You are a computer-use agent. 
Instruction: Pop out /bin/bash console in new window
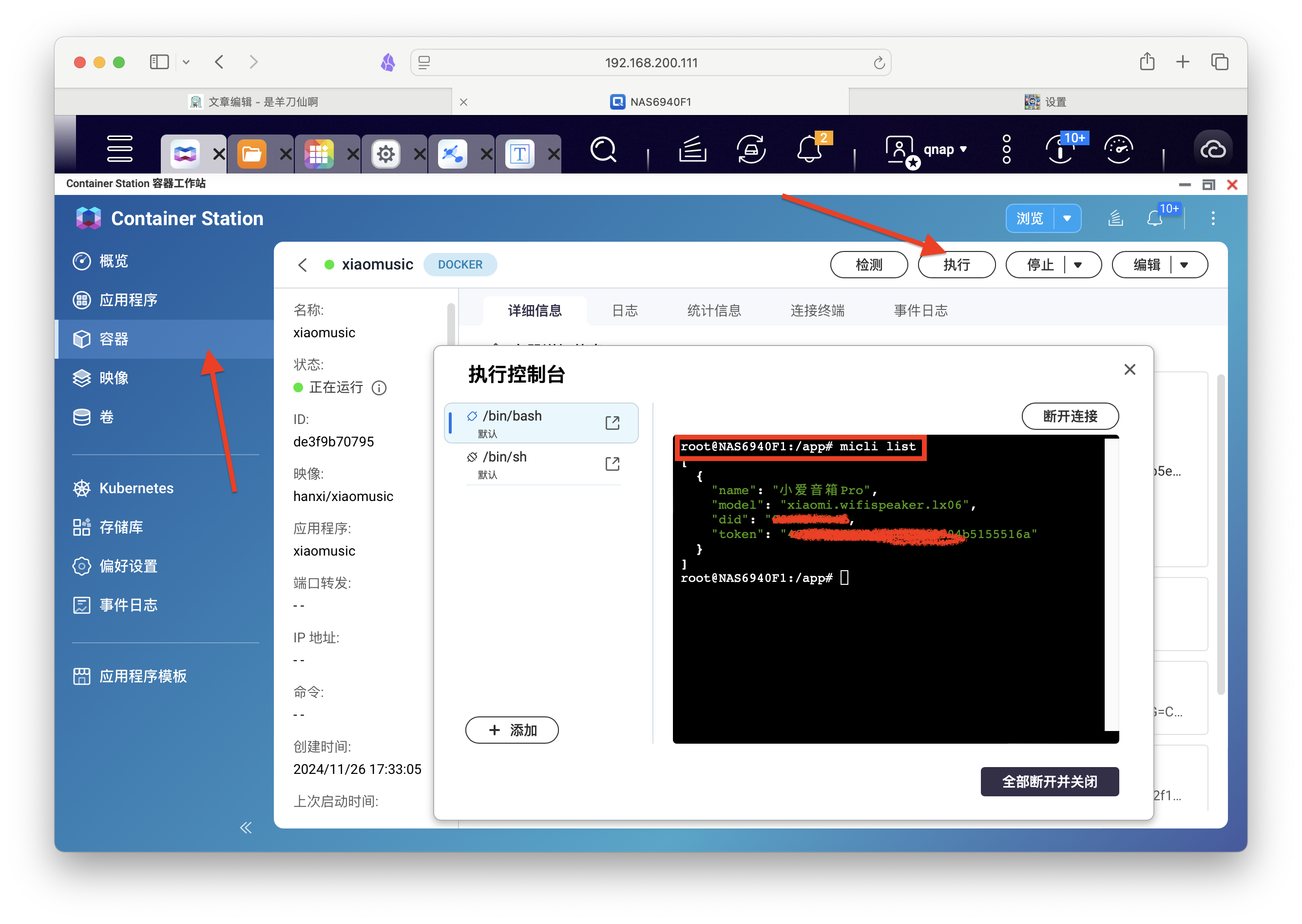(x=612, y=423)
